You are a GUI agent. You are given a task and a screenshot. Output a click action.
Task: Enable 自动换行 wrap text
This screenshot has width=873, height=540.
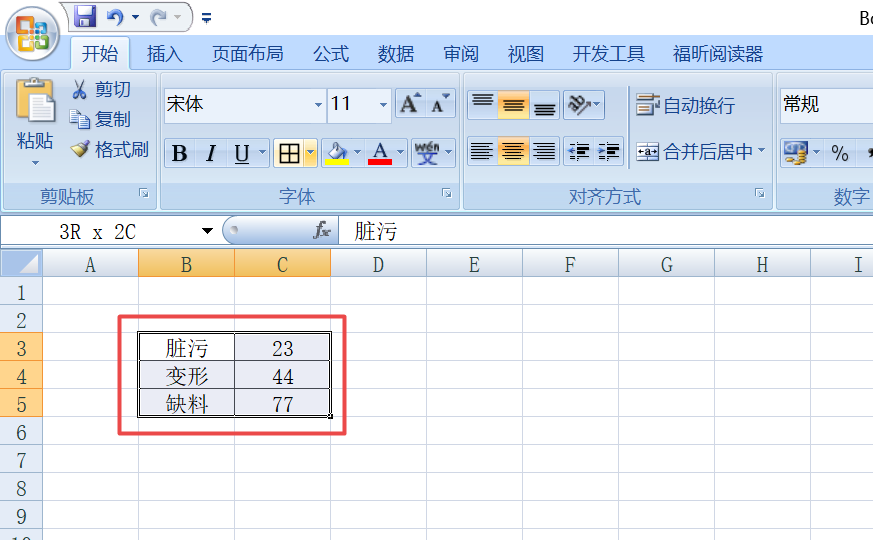pos(686,105)
